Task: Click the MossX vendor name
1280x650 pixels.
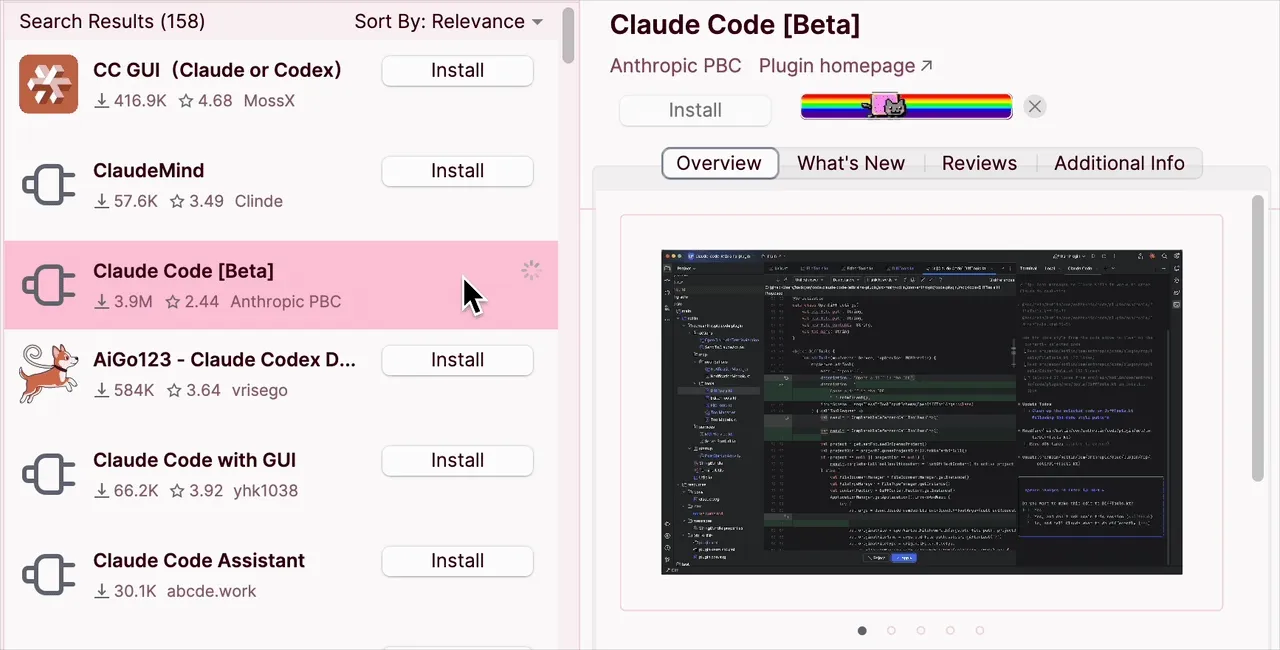Action: [x=269, y=101]
